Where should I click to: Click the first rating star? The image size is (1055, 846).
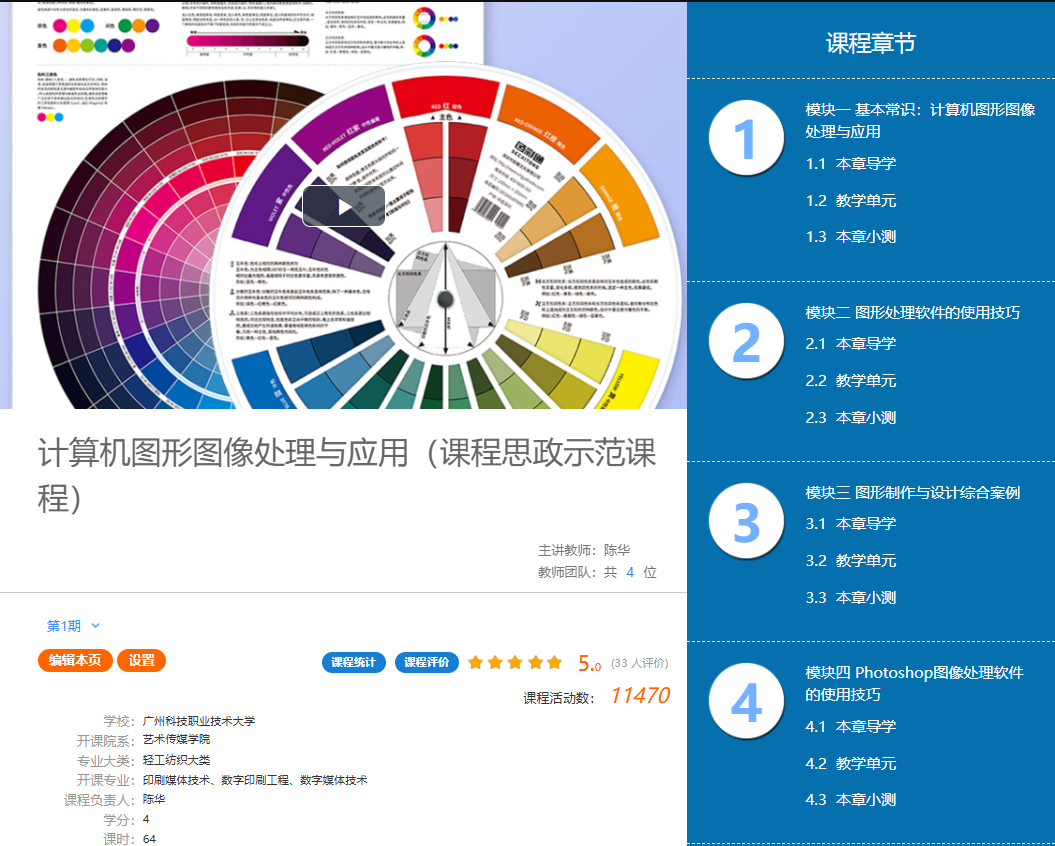[x=475, y=662]
